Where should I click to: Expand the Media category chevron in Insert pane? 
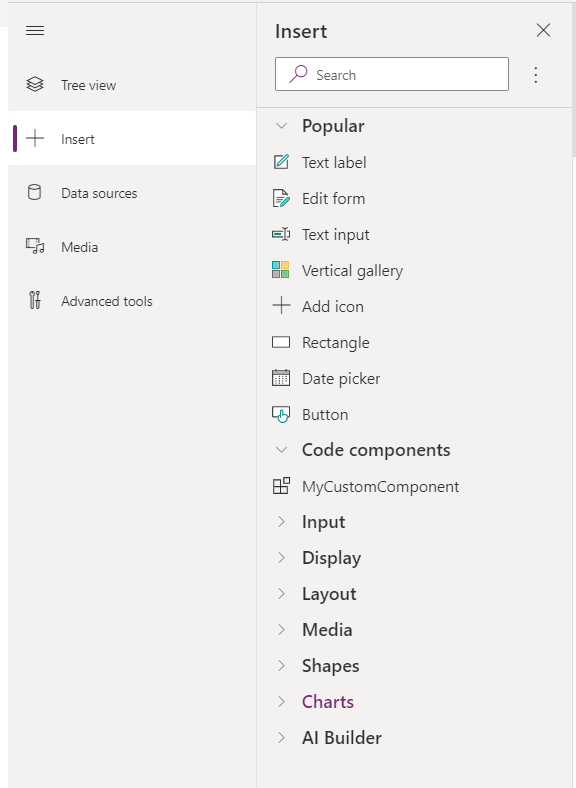281,630
